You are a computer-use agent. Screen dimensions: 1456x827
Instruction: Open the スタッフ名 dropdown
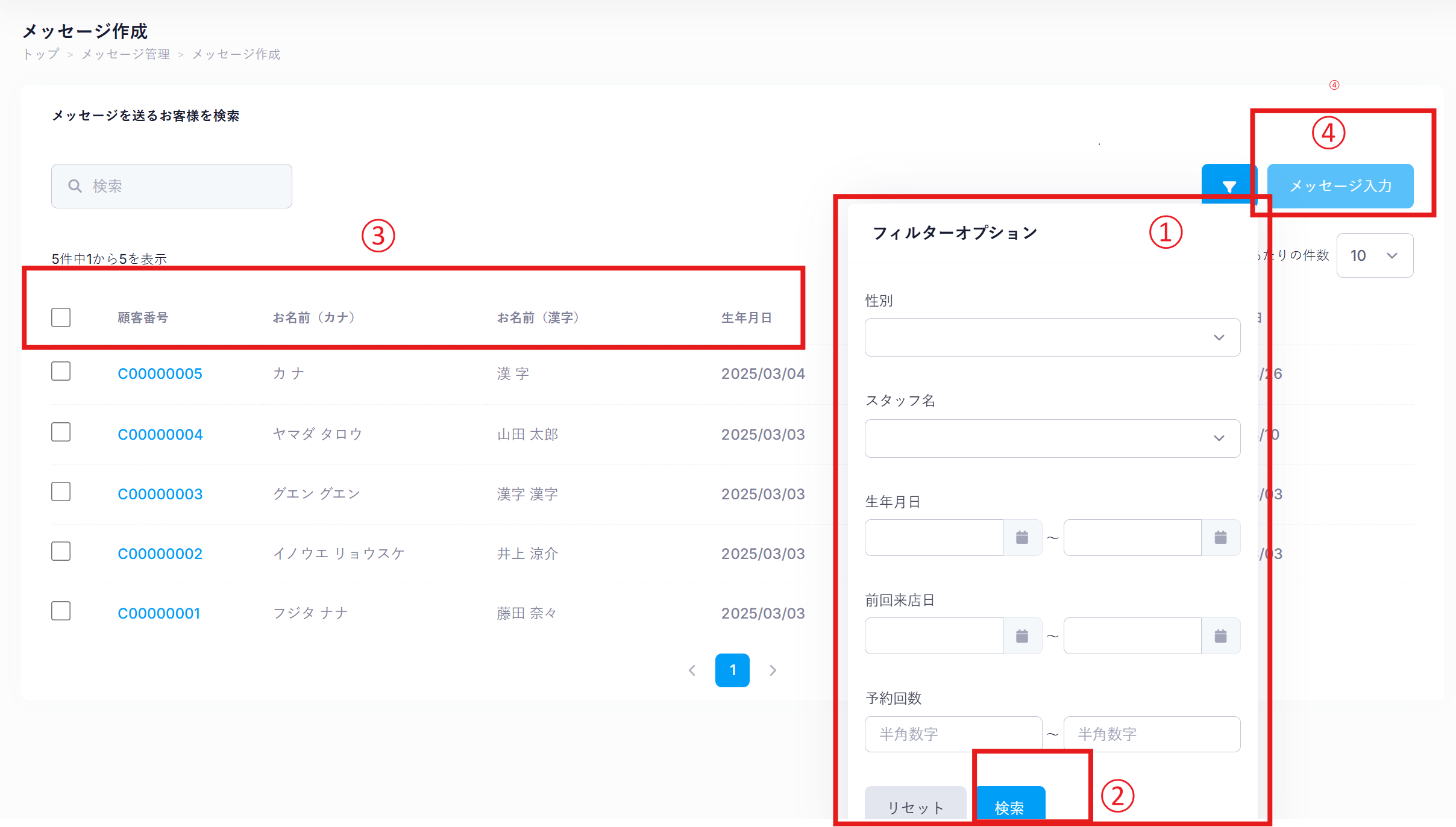(1052, 438)
